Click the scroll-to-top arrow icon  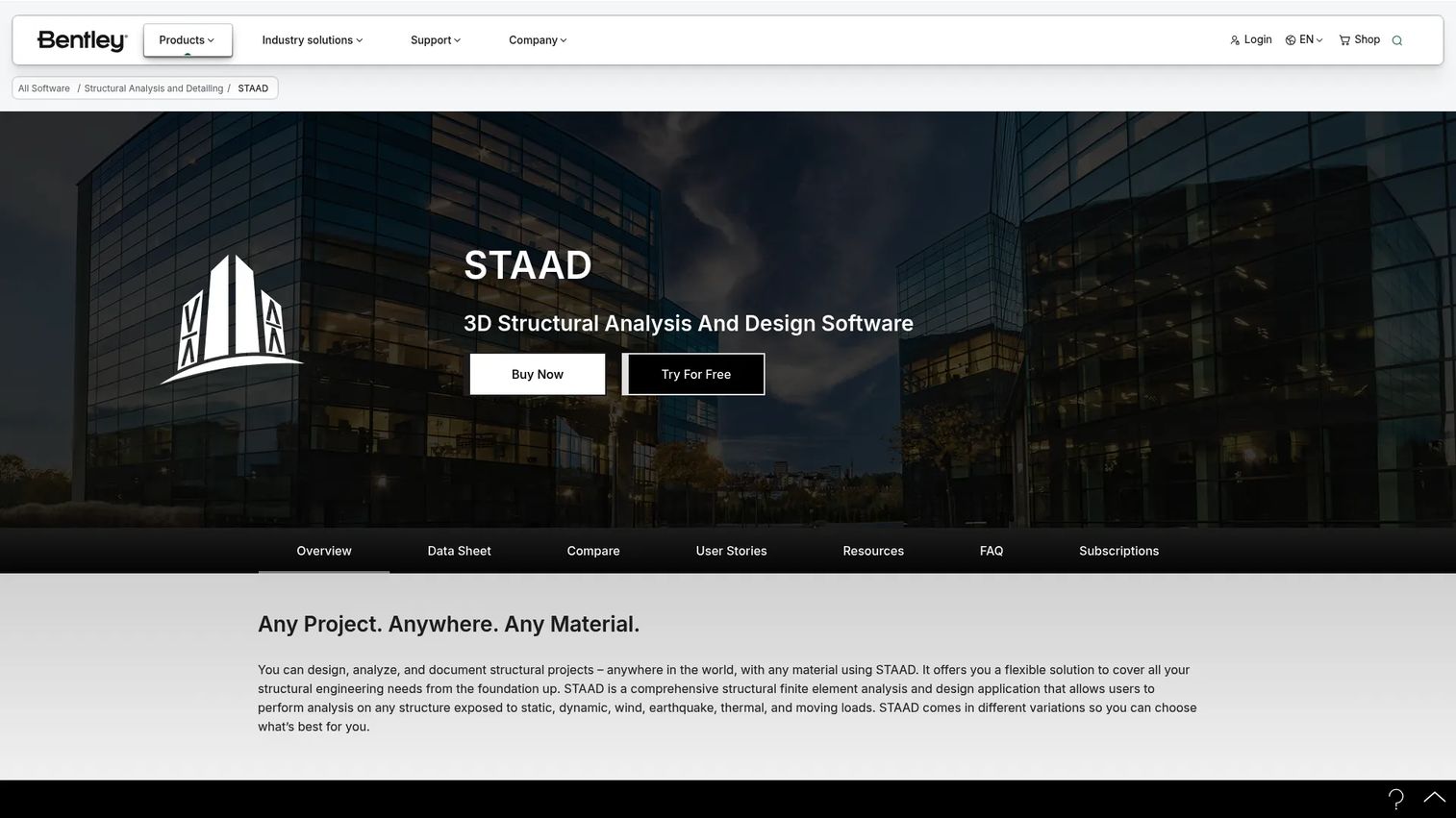[1434, 797]
